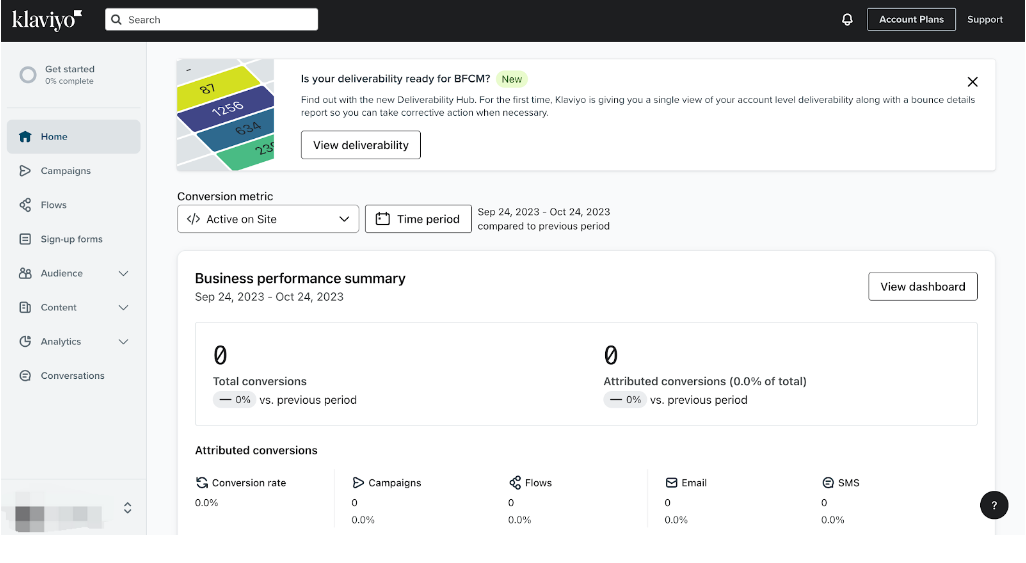Viewport: 1026px width, 563px height.
Task: Click the New badge in banner
Action: (512, 79)
